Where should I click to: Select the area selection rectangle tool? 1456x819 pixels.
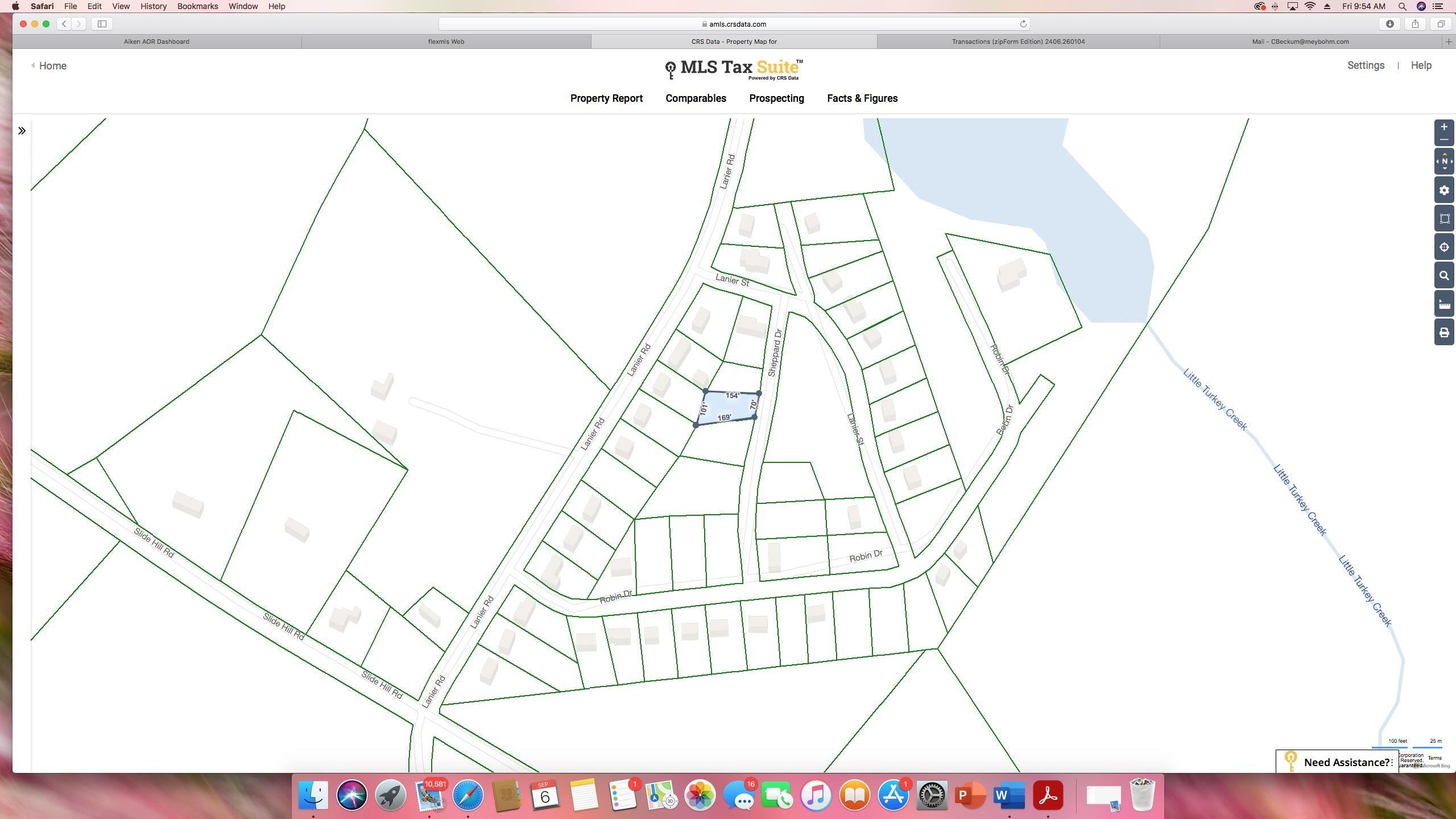click(x=1444, y=218)
